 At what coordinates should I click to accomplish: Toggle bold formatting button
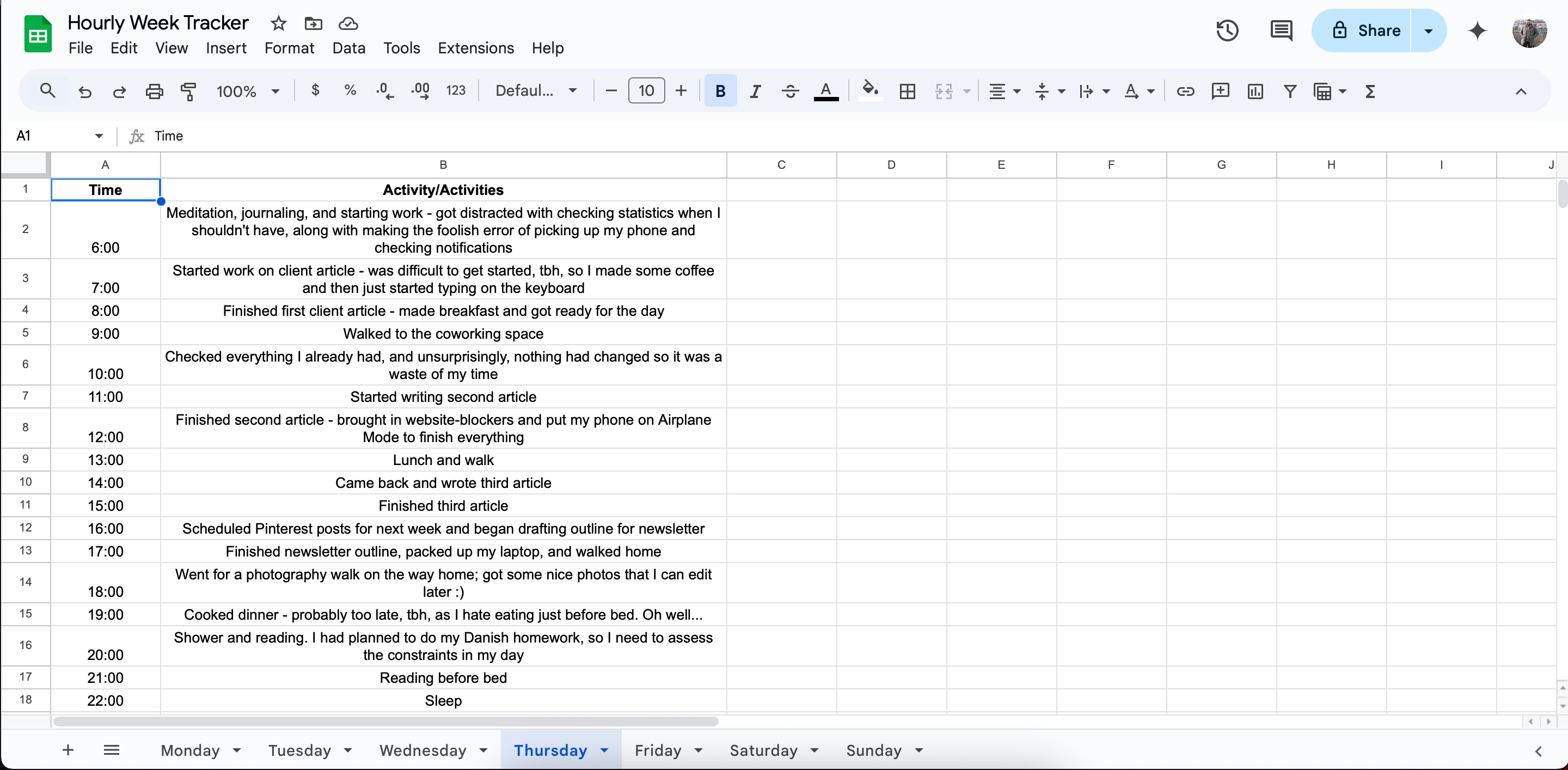pos(720,91)
